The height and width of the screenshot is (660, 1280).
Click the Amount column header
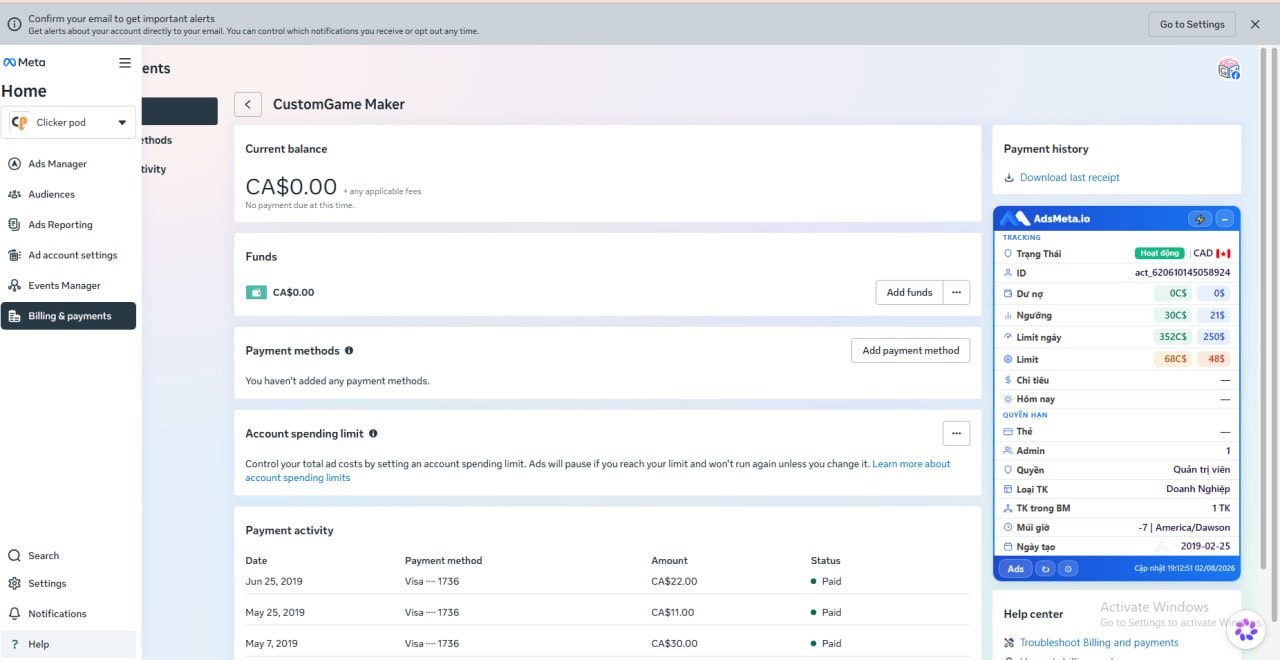coord(669,561)
